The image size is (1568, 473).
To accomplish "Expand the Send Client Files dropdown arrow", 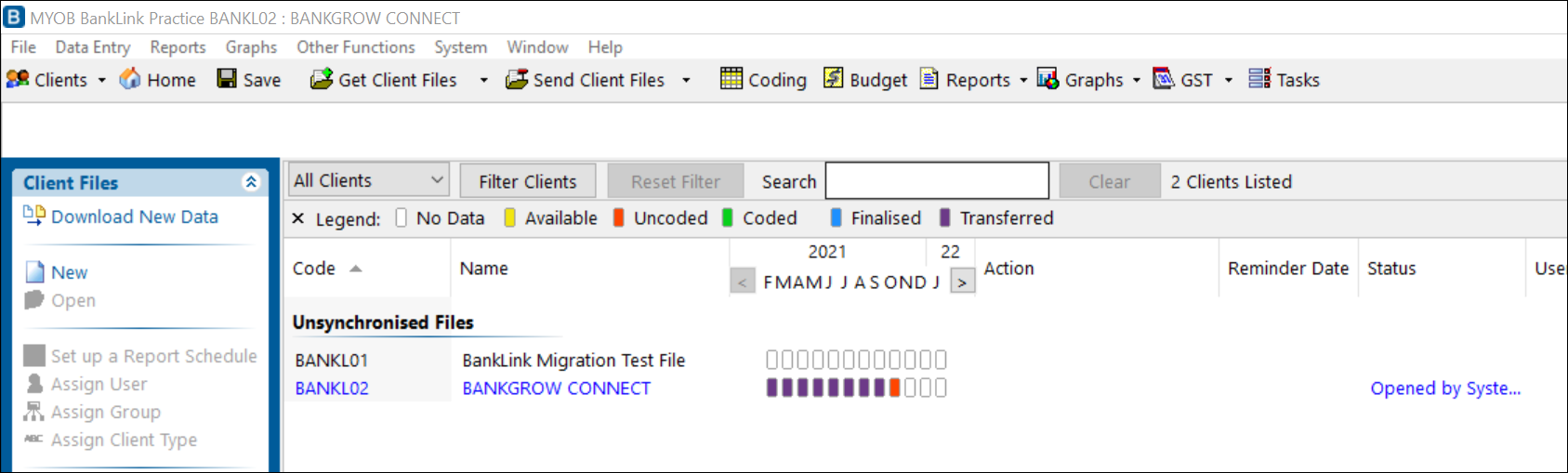I will click(686, 81).
